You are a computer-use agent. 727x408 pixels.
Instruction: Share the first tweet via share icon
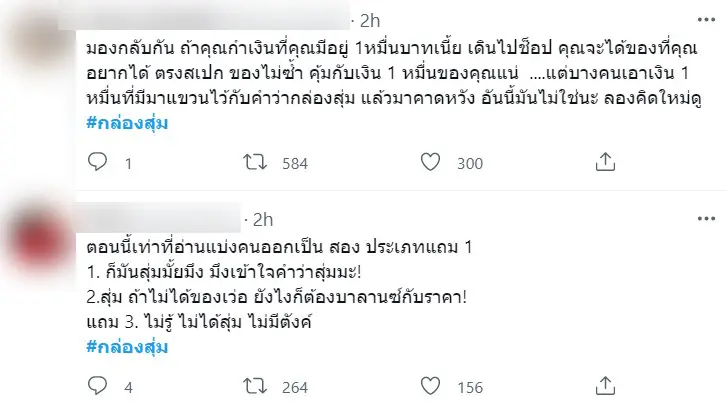coord(605,163)
